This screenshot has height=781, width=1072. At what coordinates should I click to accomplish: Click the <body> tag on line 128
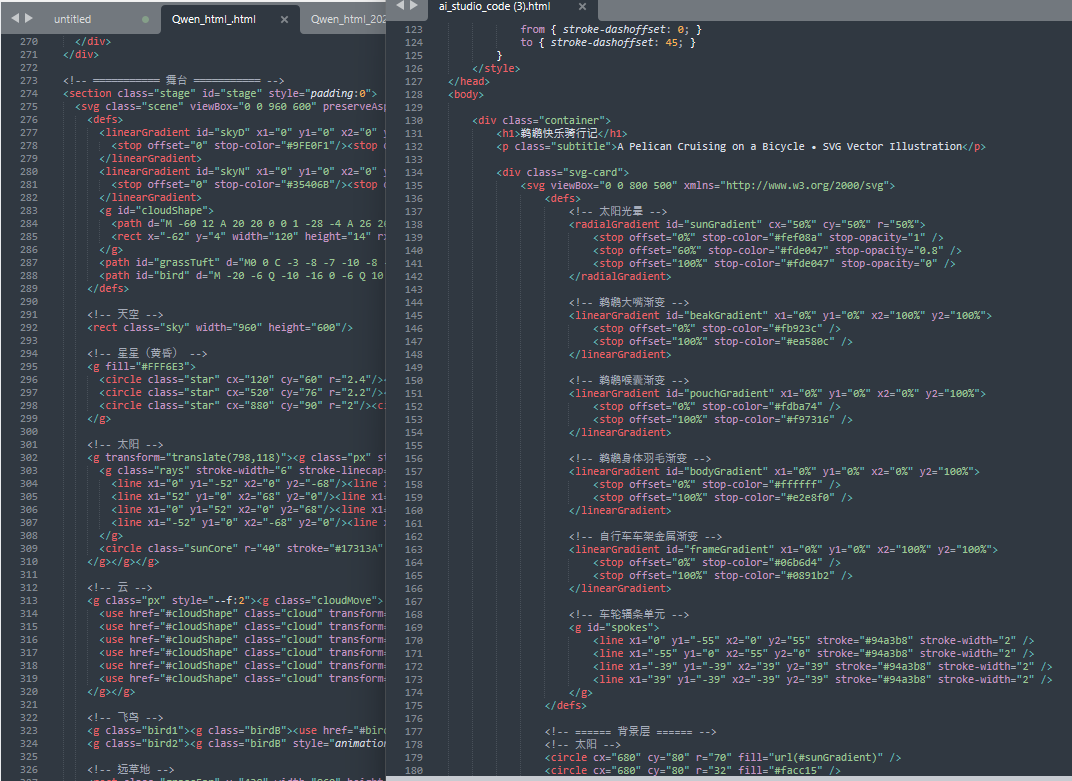pos(466,94)
